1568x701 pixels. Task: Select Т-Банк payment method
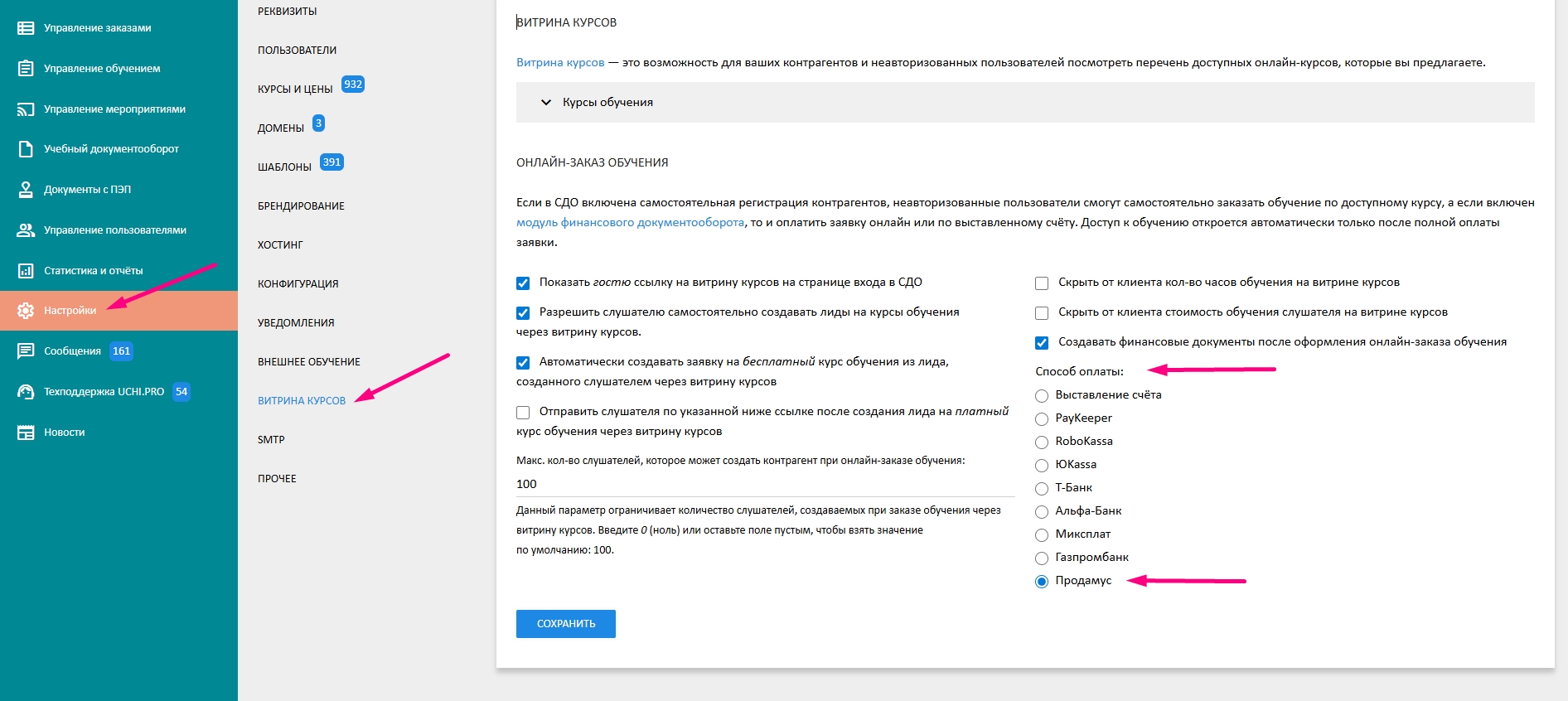pyautogui.click(x=1042, y=489)
